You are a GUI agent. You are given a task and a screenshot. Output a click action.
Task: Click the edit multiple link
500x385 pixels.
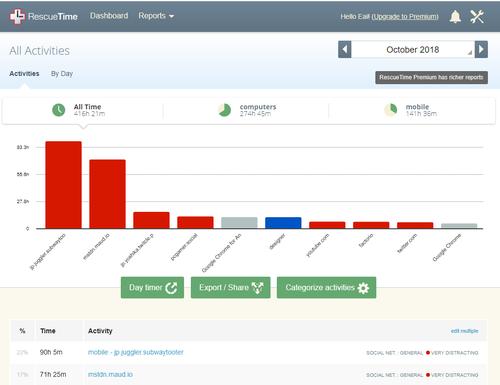[464, 331]
